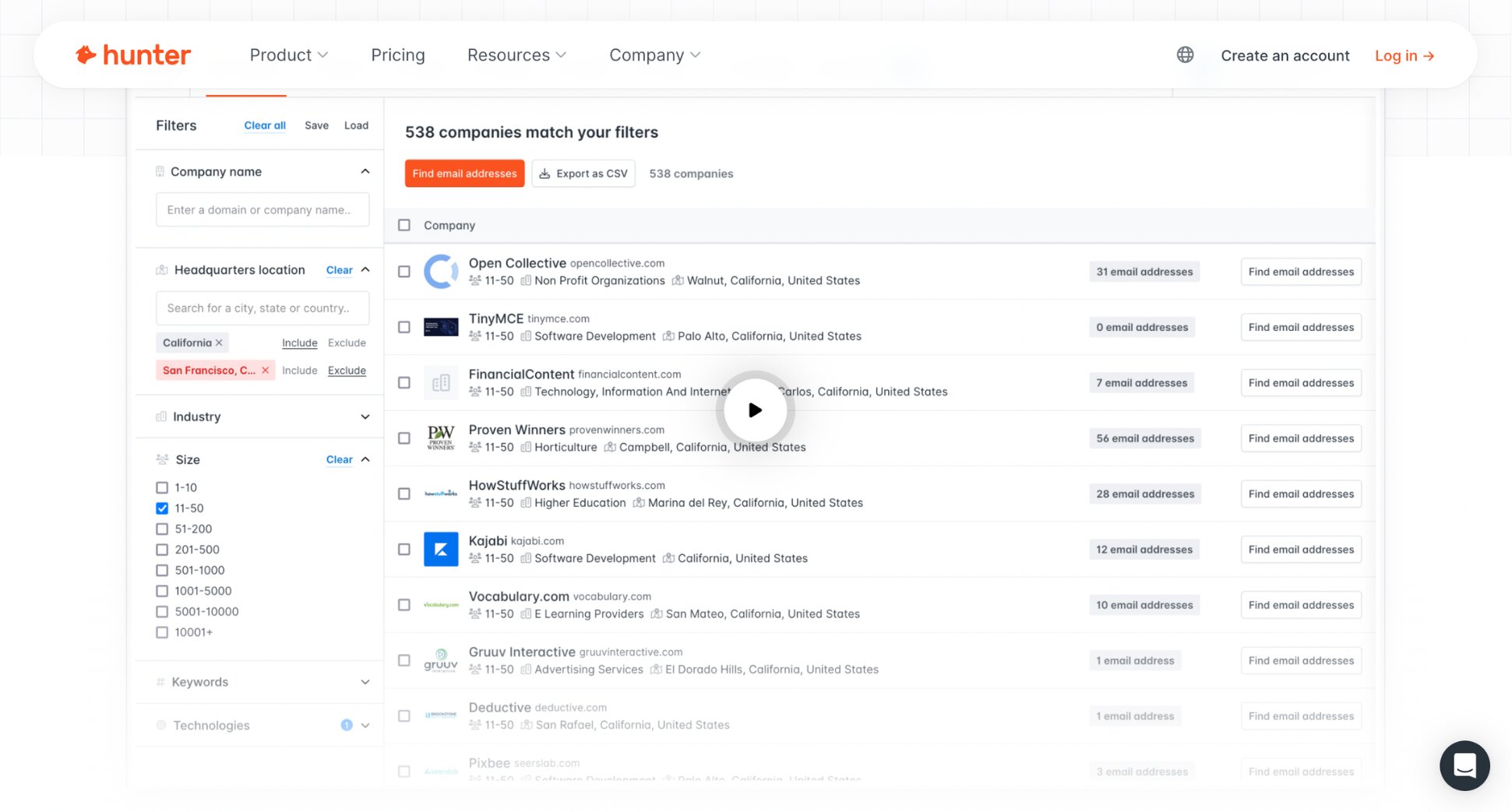Remove the California location tag

click(x=219, y=343)
